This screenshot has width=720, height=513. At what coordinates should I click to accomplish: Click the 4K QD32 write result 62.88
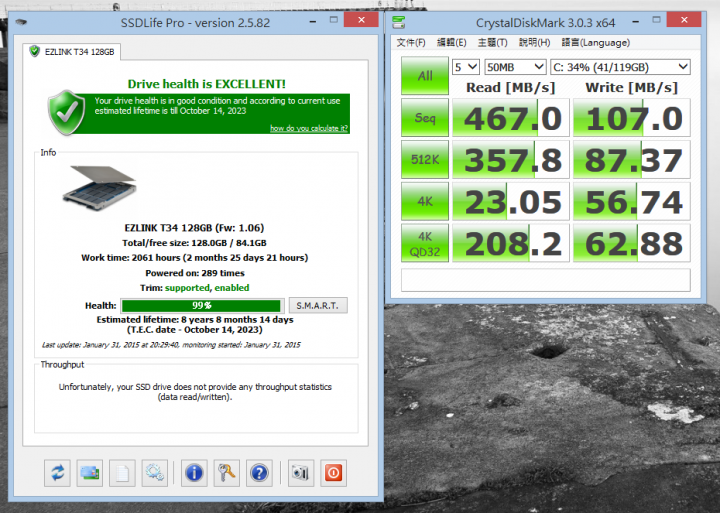(x=631, y=243)
